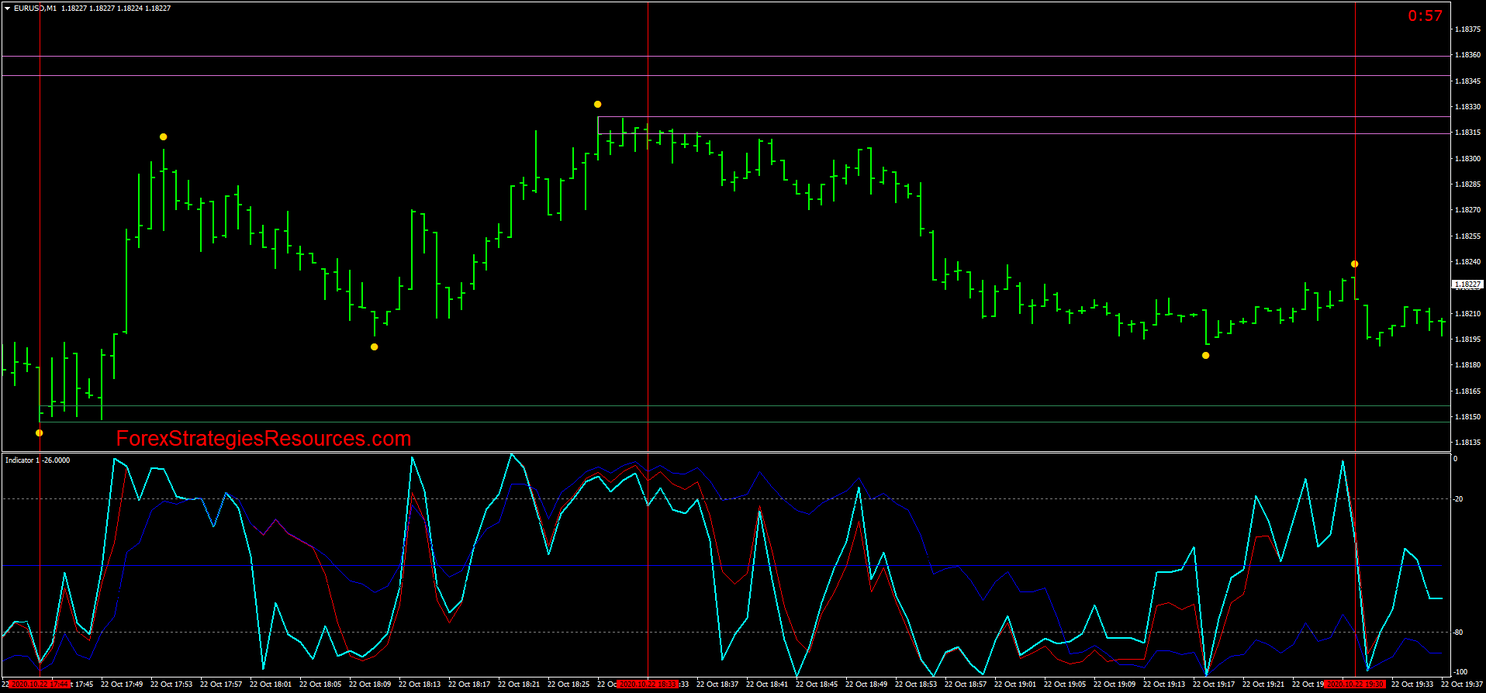Click the 22 Oct 18:57 time label
Image resolution: width=1486 pixels, height=693 pixels.
click(x=966, y=685)
